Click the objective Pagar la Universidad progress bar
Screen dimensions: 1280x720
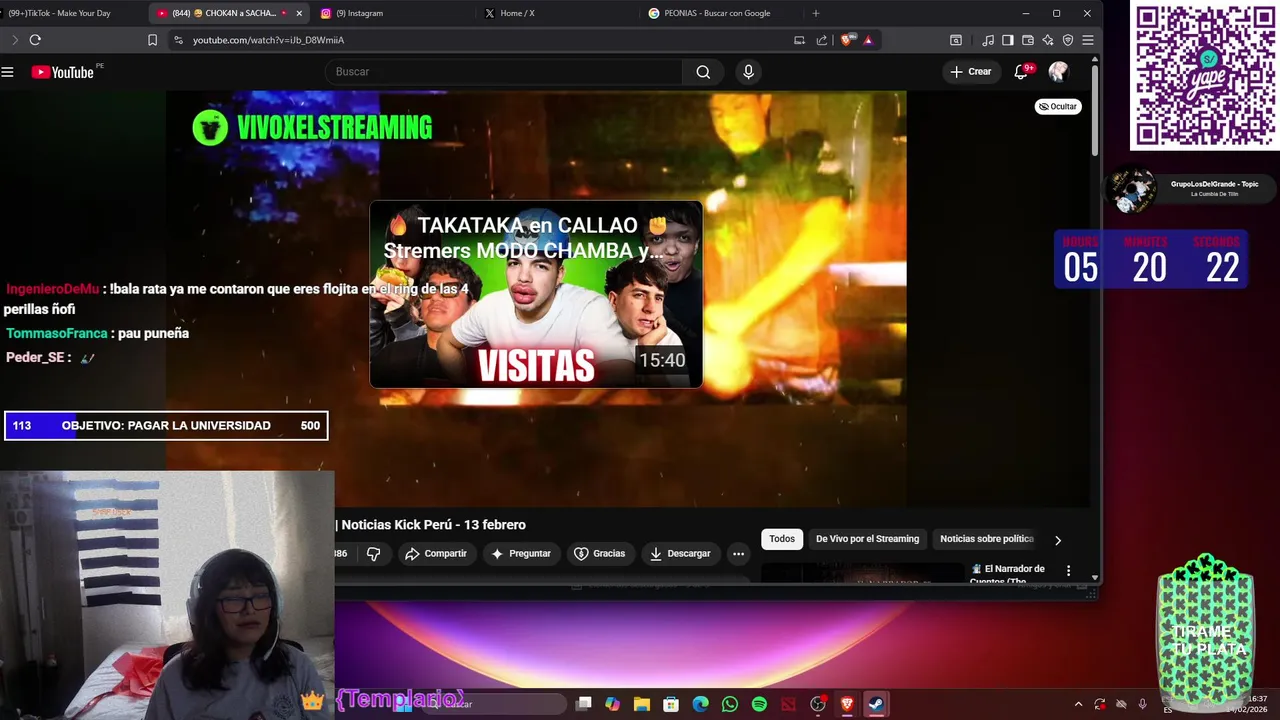coord(166,426)
